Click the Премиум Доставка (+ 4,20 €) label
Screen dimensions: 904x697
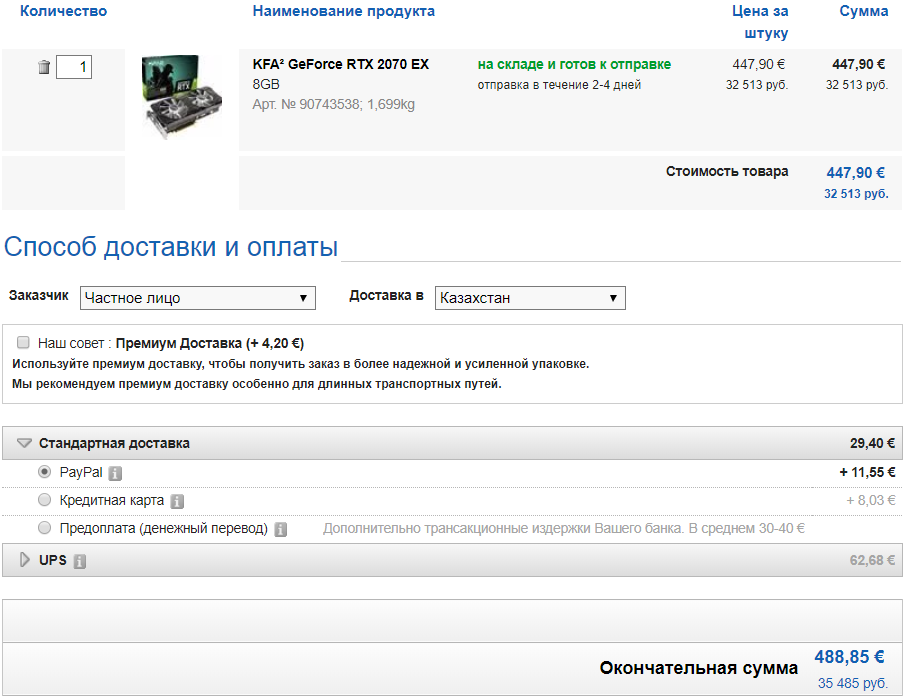(x=210, y=344)
